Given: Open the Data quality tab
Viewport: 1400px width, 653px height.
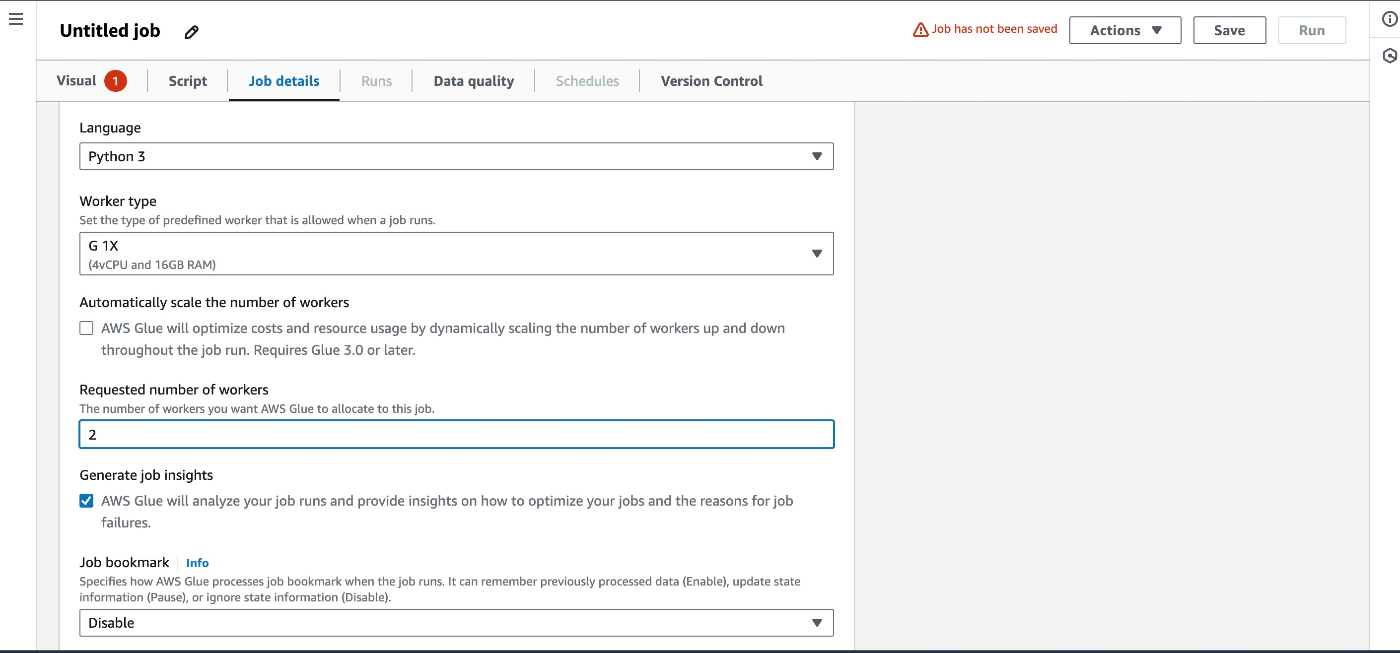Looking at the screenshot, I should 473,81.
